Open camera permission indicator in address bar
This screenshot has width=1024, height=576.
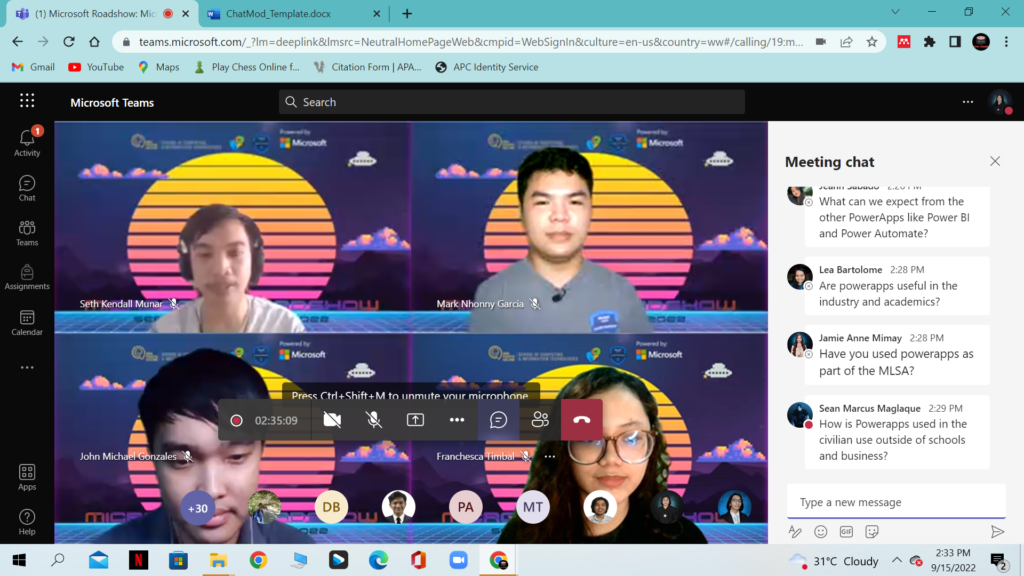pyautogui.click(x=821, y=42)
